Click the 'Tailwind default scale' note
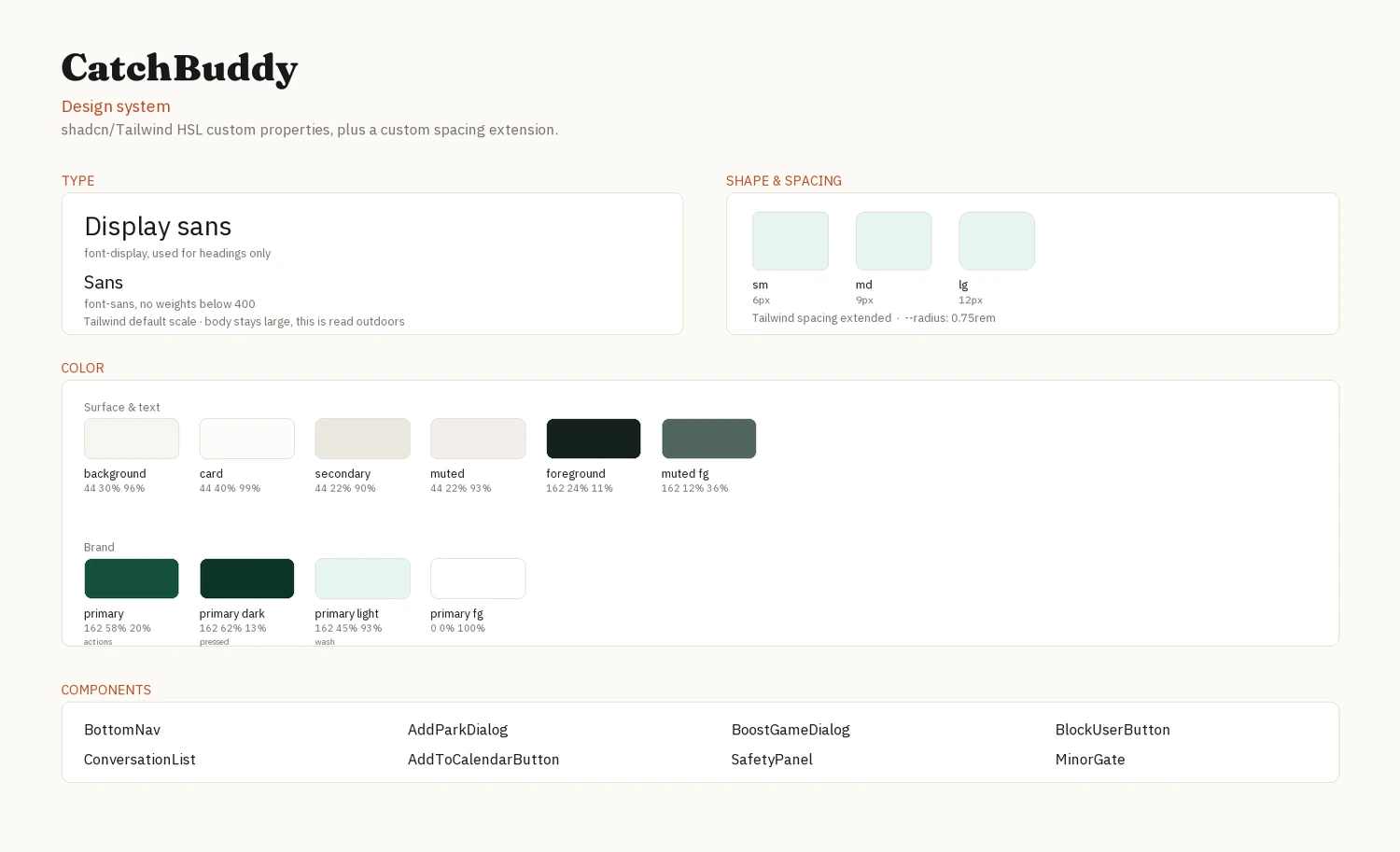The height and width of the screenshot is (852, 1400). [x=140, y=322]
